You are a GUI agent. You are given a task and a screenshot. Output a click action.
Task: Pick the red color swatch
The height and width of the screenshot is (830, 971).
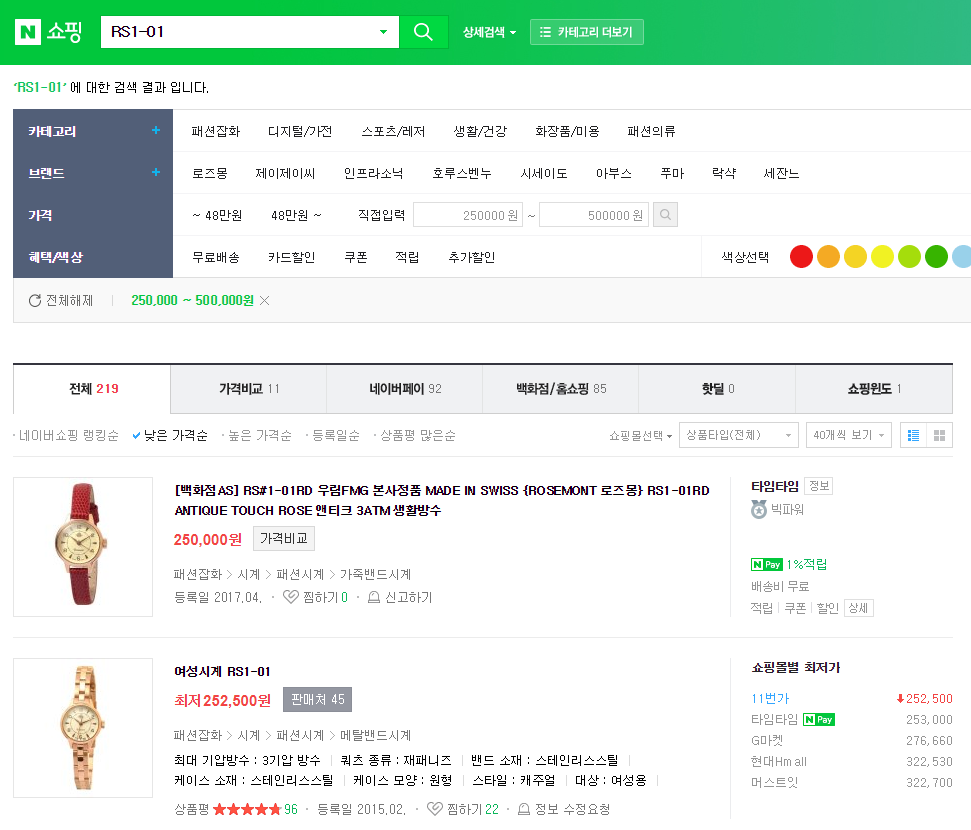801,256
